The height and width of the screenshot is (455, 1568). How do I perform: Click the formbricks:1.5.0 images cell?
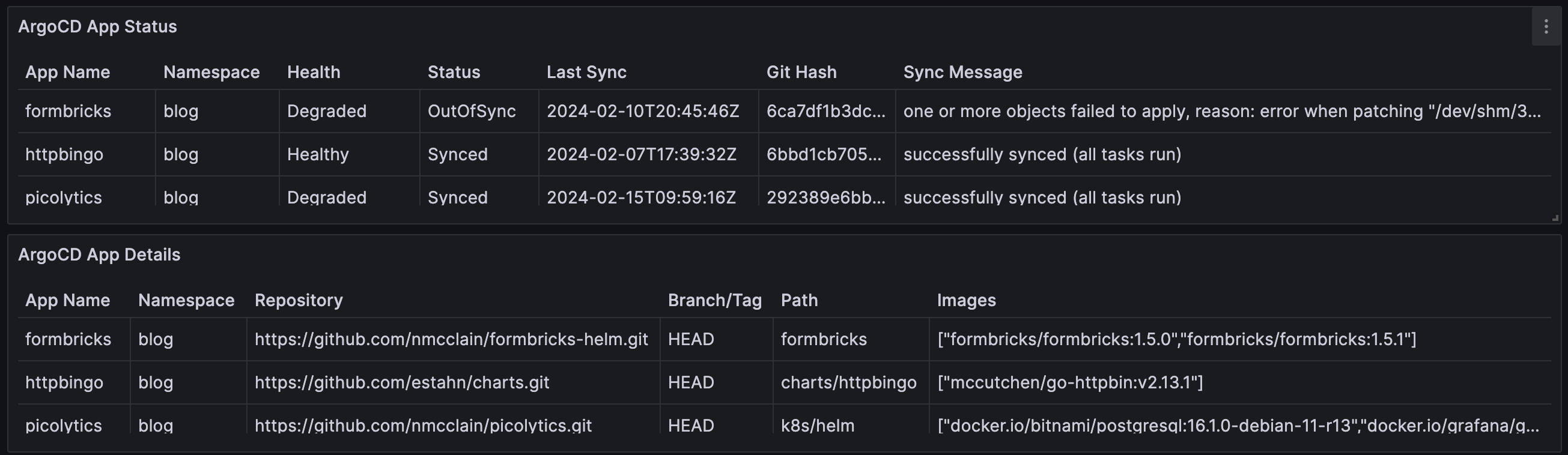(x=1177, y=339)
